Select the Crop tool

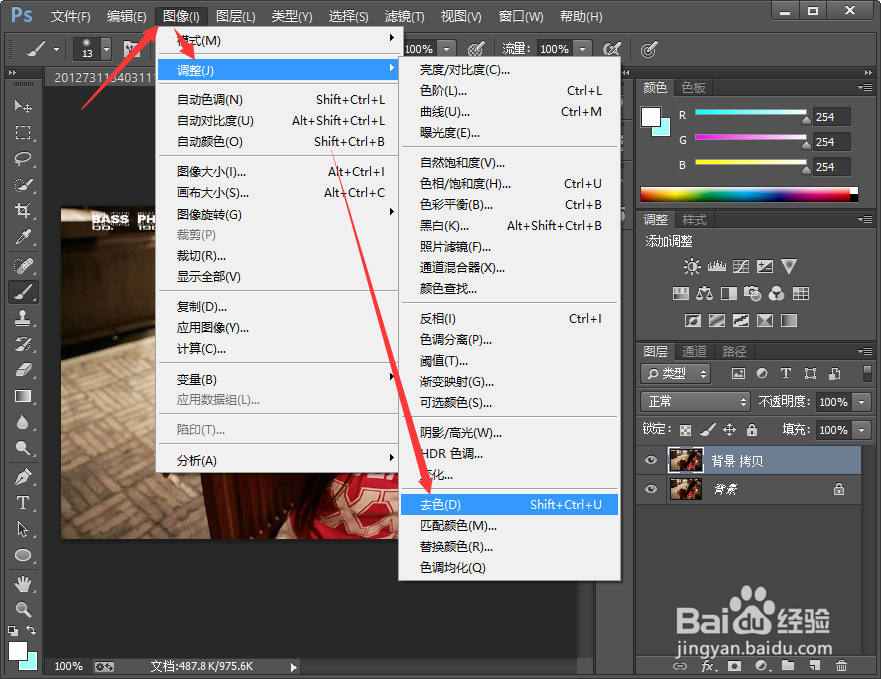tap(24, 210)
